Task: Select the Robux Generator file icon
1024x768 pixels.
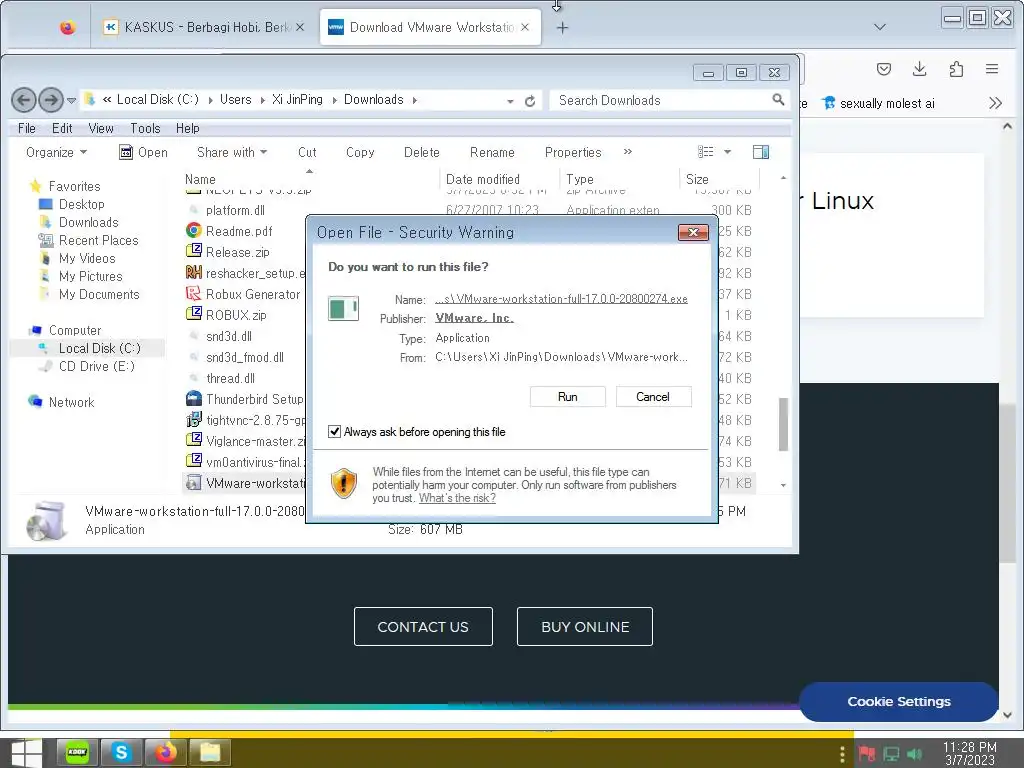Action: [x=193, y=294]
